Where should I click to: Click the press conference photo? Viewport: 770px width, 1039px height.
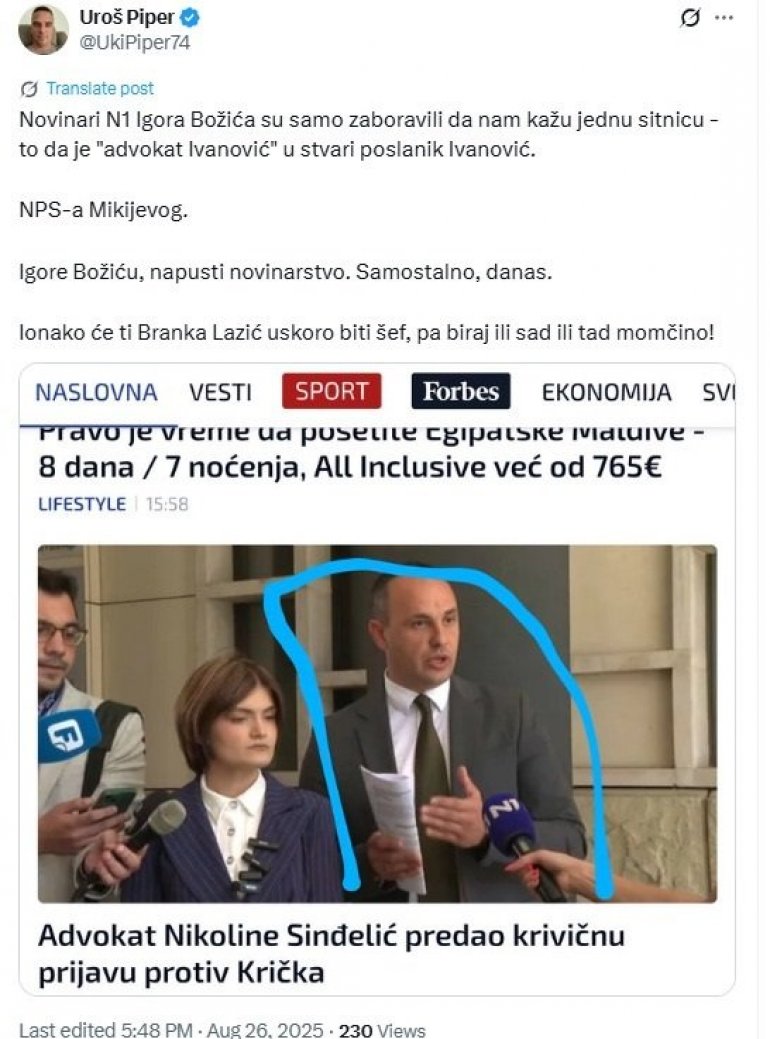pyautogui.click(x=377, y=724)
